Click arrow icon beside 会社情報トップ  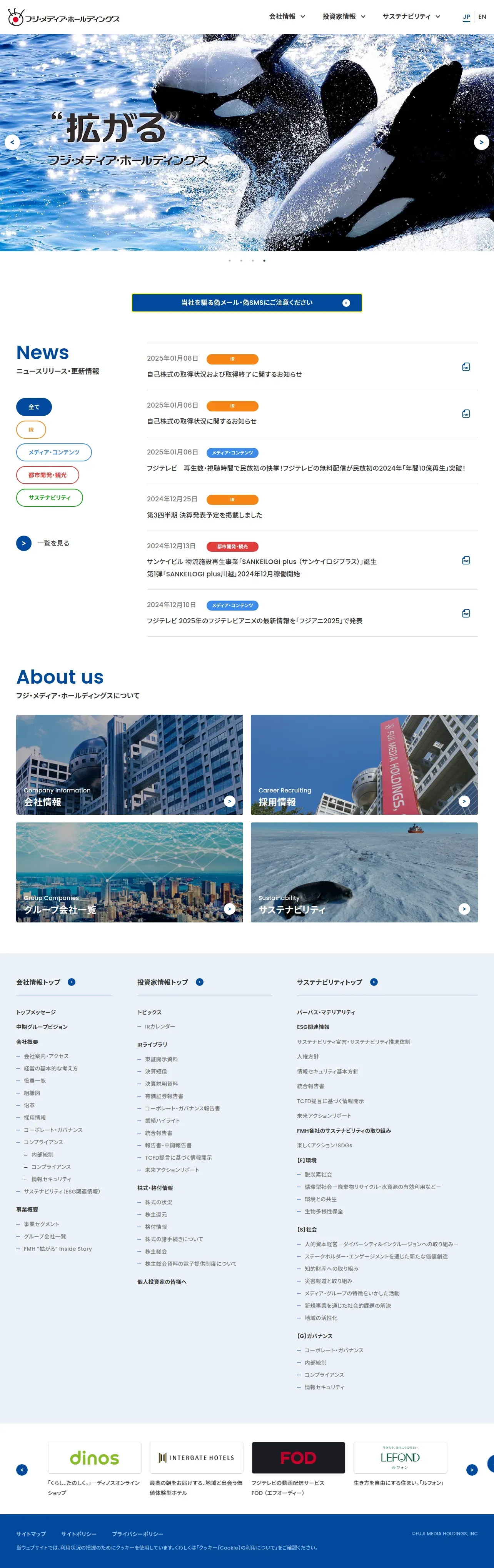coord(71,982)
